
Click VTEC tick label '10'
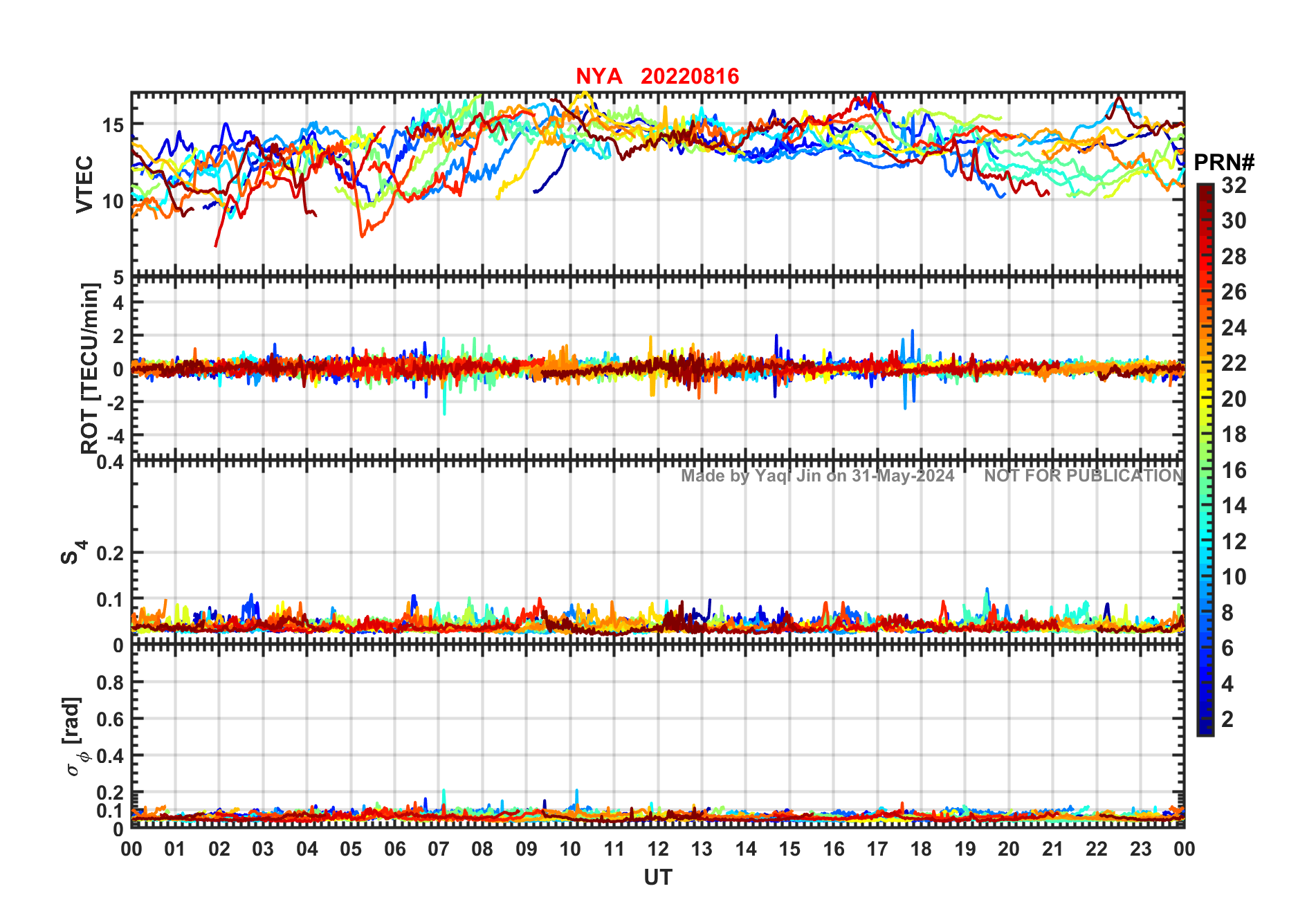pyautogui.click(x=113, y=202)
